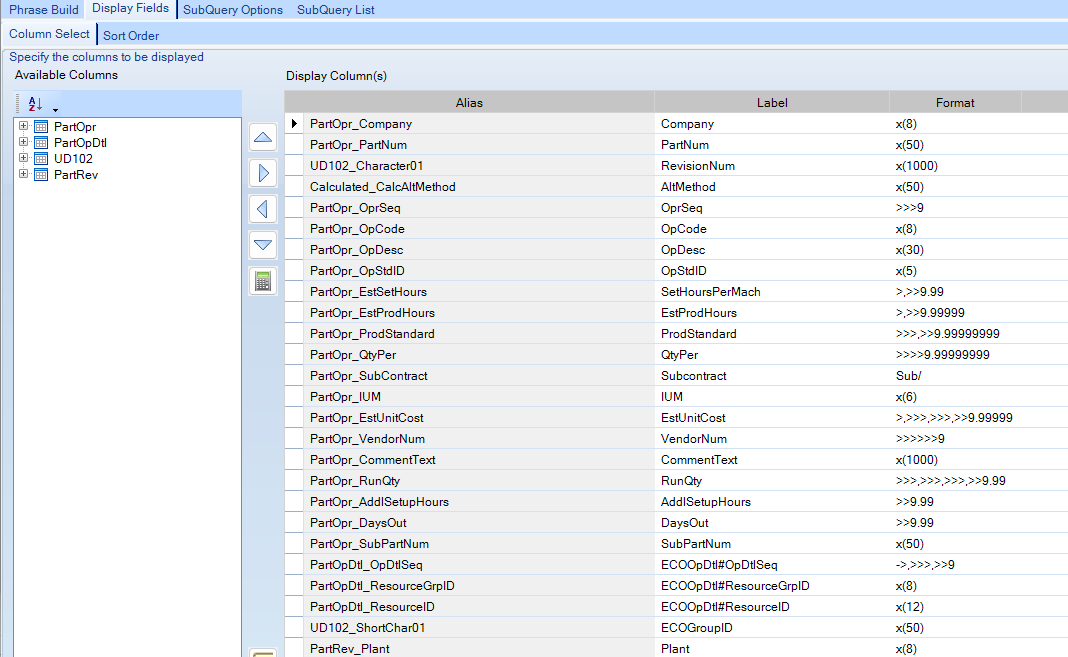This screenshot has height=657, width=1068.
Task: Click the PartRev table icon
Action: tap(41, 174)
